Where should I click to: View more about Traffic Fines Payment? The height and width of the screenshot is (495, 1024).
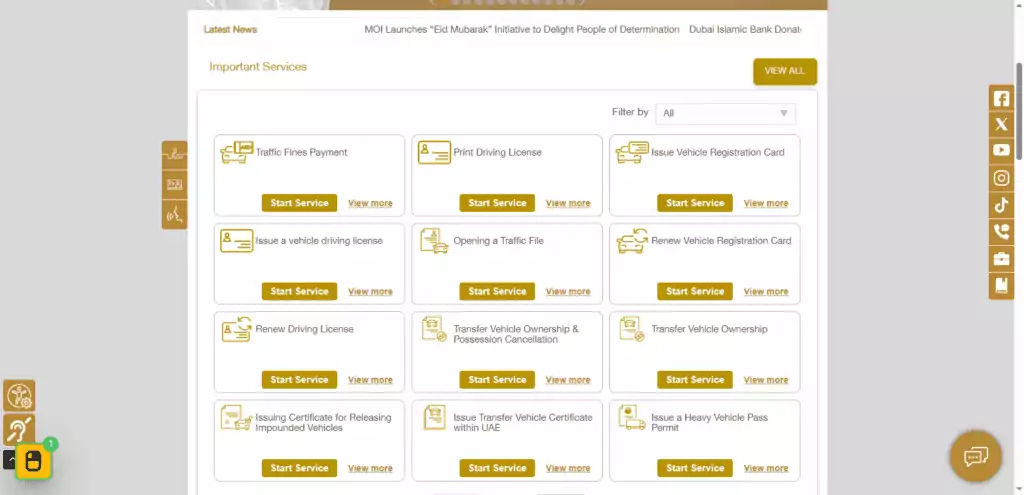click(x=370, y=203)
